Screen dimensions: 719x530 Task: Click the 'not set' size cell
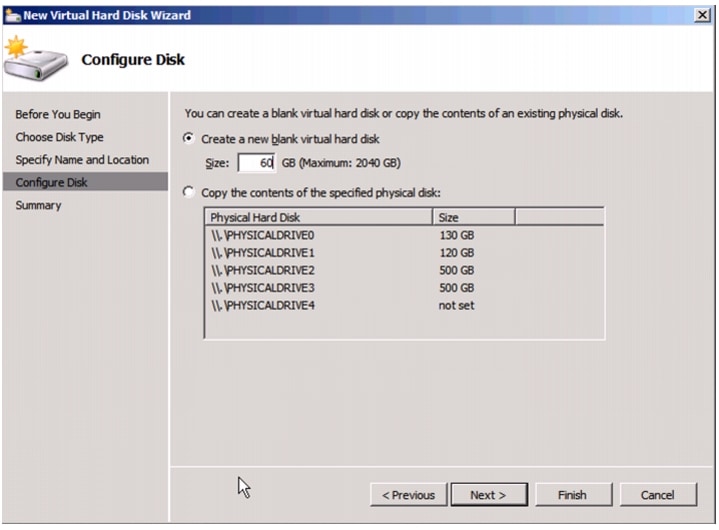[x=456, y=305]
